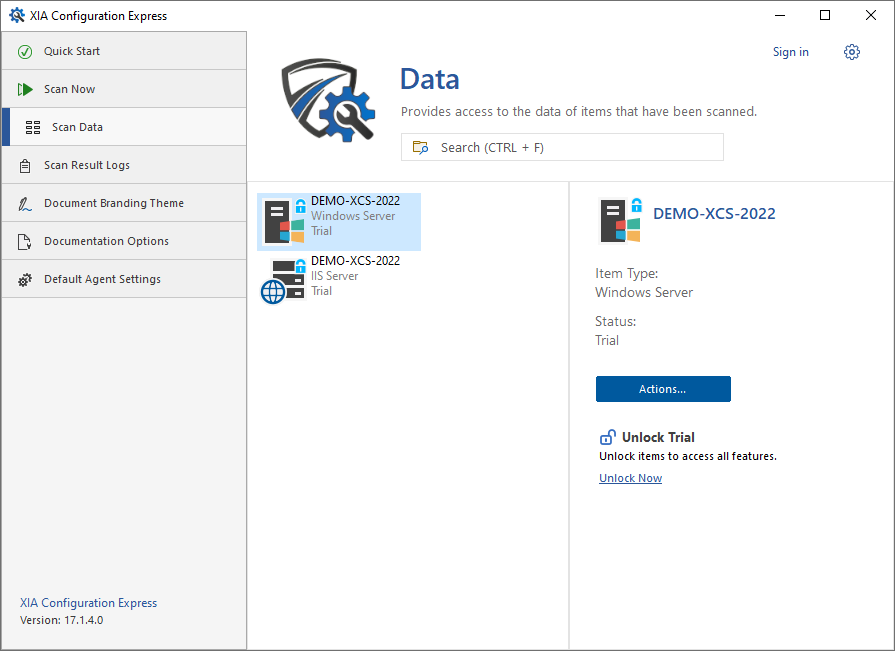Open settings via the gear icon
This screenshot has width=895, height=651.
(x=852, y=52)
